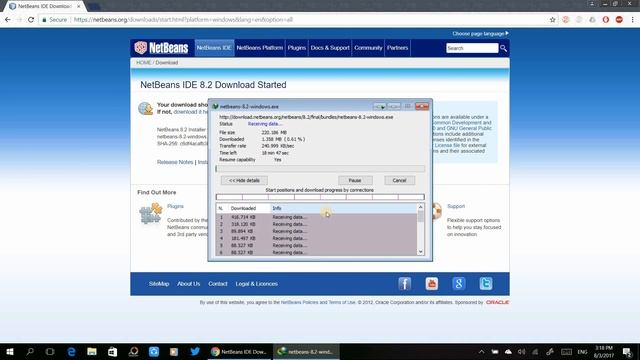Click the download globe icon beside 'Your download'
The image size is (640, 360).
tap(145, 109)
